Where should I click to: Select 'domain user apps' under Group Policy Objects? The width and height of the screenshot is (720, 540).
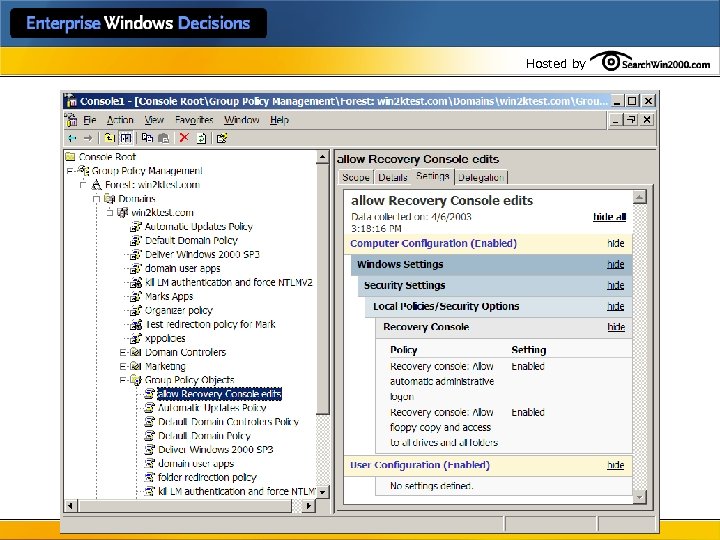(196, 463)
